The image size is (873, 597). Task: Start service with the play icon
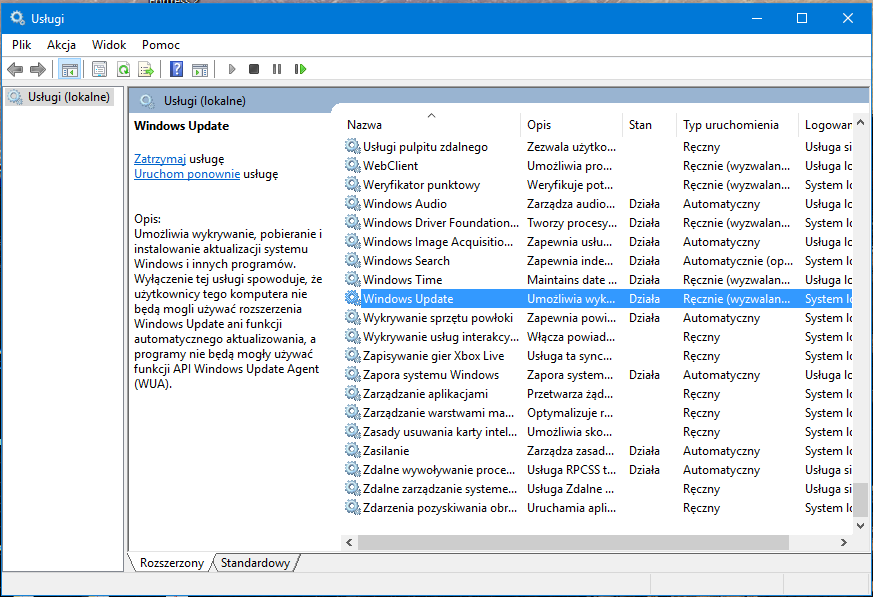pos(232,69)
